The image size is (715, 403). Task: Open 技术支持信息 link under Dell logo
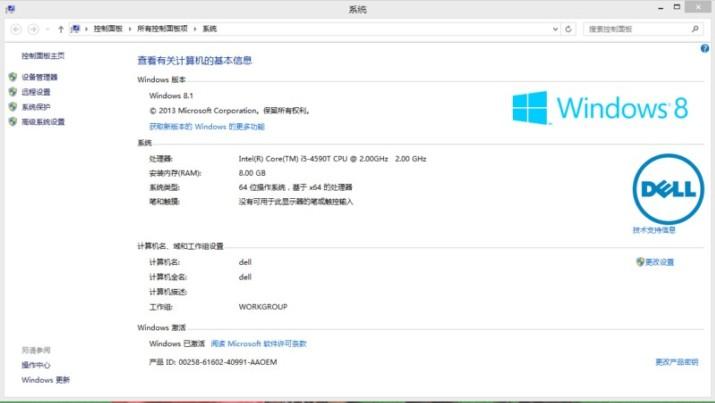pos(654,230)
